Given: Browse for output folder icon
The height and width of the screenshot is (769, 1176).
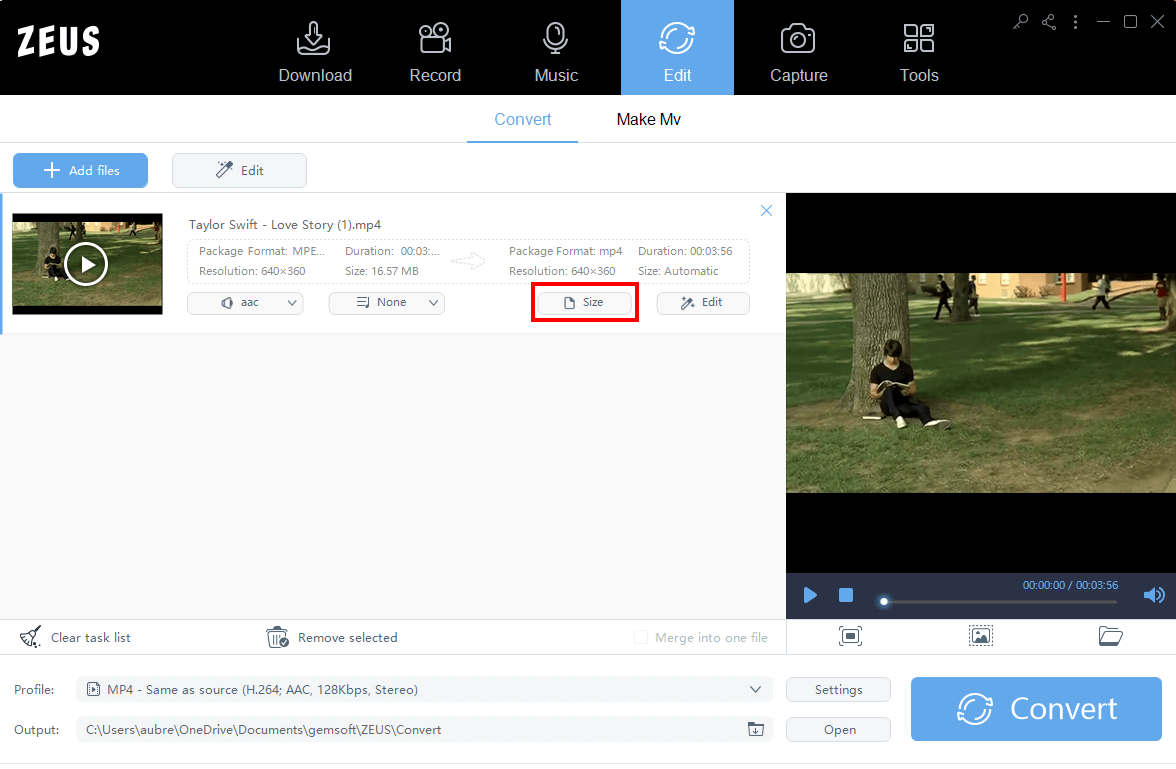Looking at the screenshot, I should 756,729.
